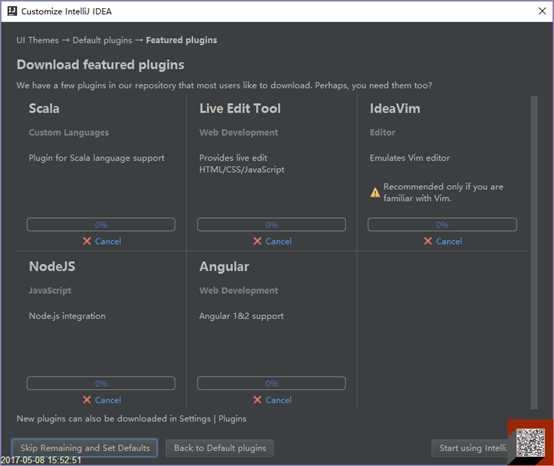Cancel the NodeJS plugin download
554x466 pixels.
click(x=108, y=400)
